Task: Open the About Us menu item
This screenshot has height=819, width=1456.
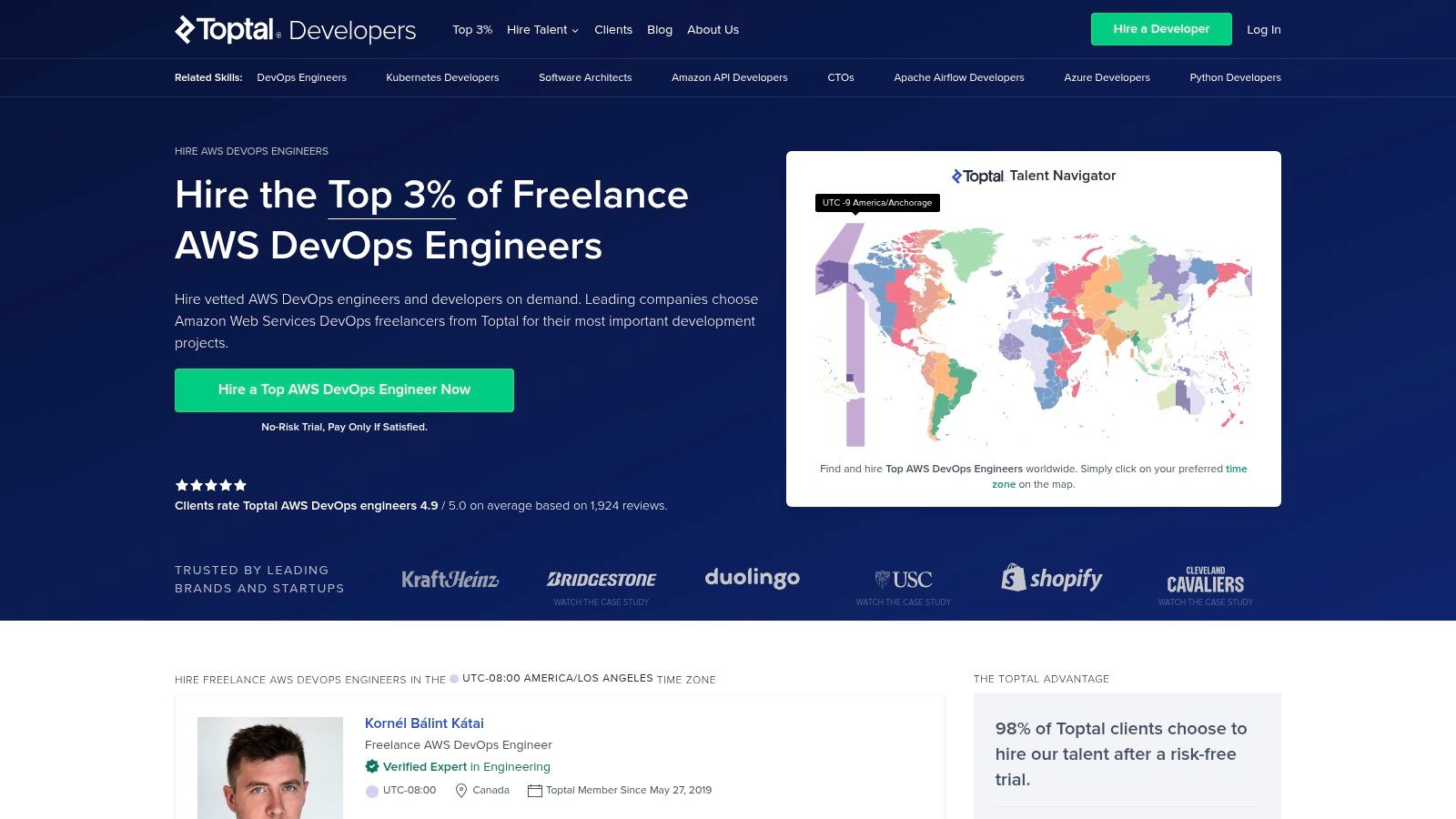Action: (712, 29)
